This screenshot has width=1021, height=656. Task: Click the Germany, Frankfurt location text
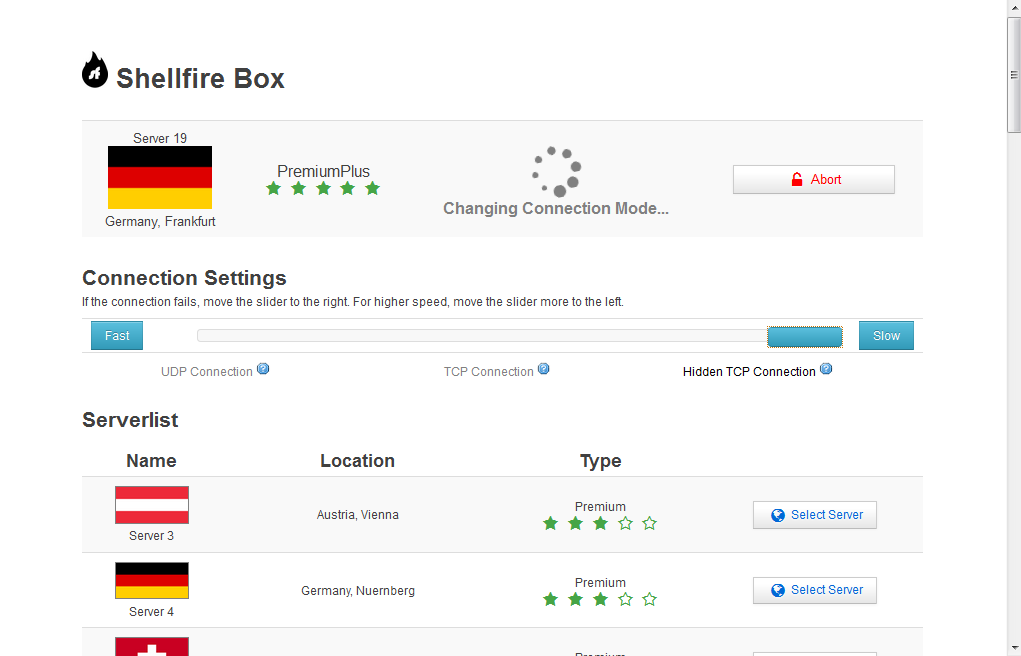point(160,221)
